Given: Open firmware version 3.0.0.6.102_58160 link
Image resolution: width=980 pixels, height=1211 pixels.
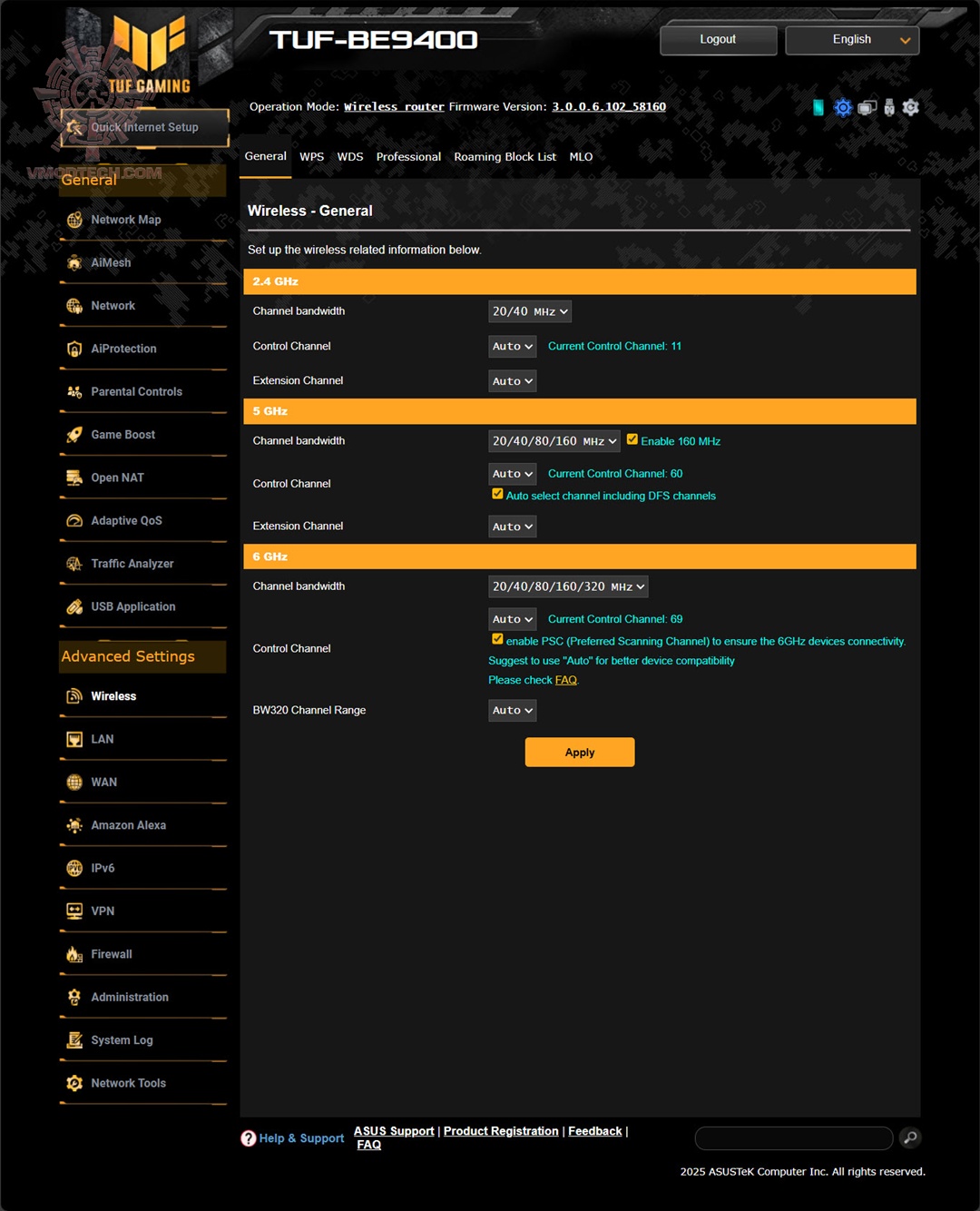Looking at the screenshot, I should (609, 107).
